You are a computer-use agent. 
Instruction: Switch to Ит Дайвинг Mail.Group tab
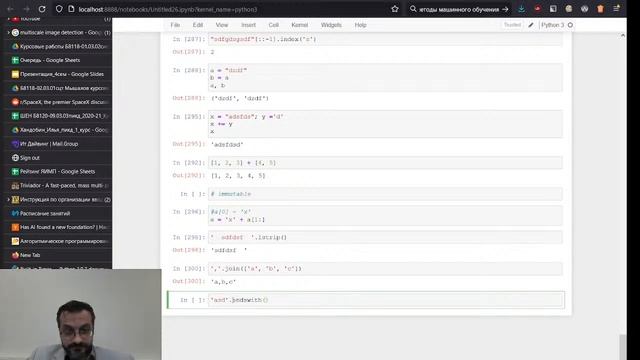[x=60, y=144]
